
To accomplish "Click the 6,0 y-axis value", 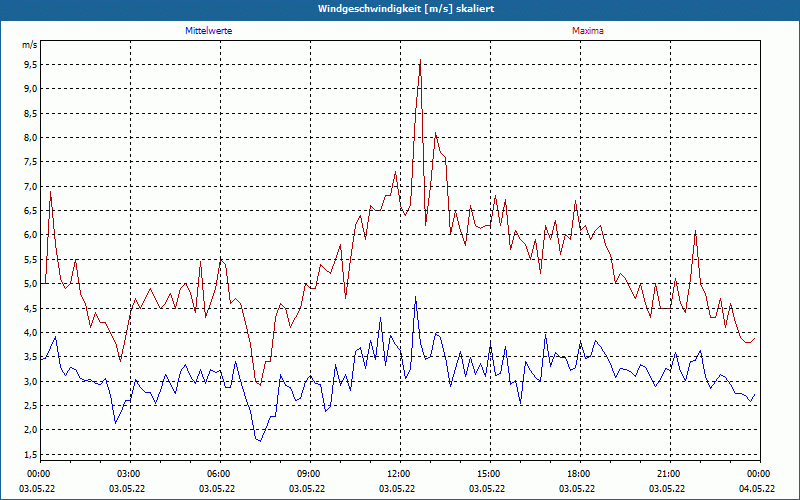I will click(x=31, y=235).
